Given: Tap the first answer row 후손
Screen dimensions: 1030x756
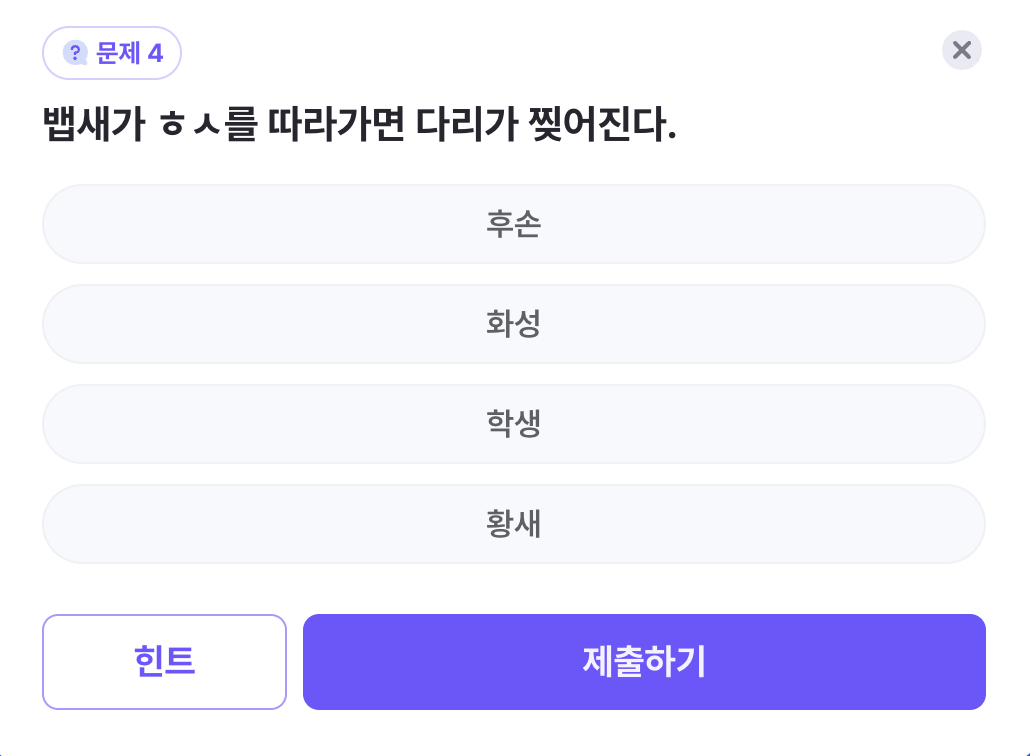Looking at the screenshot, I should pyautogui.click(x=513, y=224).
